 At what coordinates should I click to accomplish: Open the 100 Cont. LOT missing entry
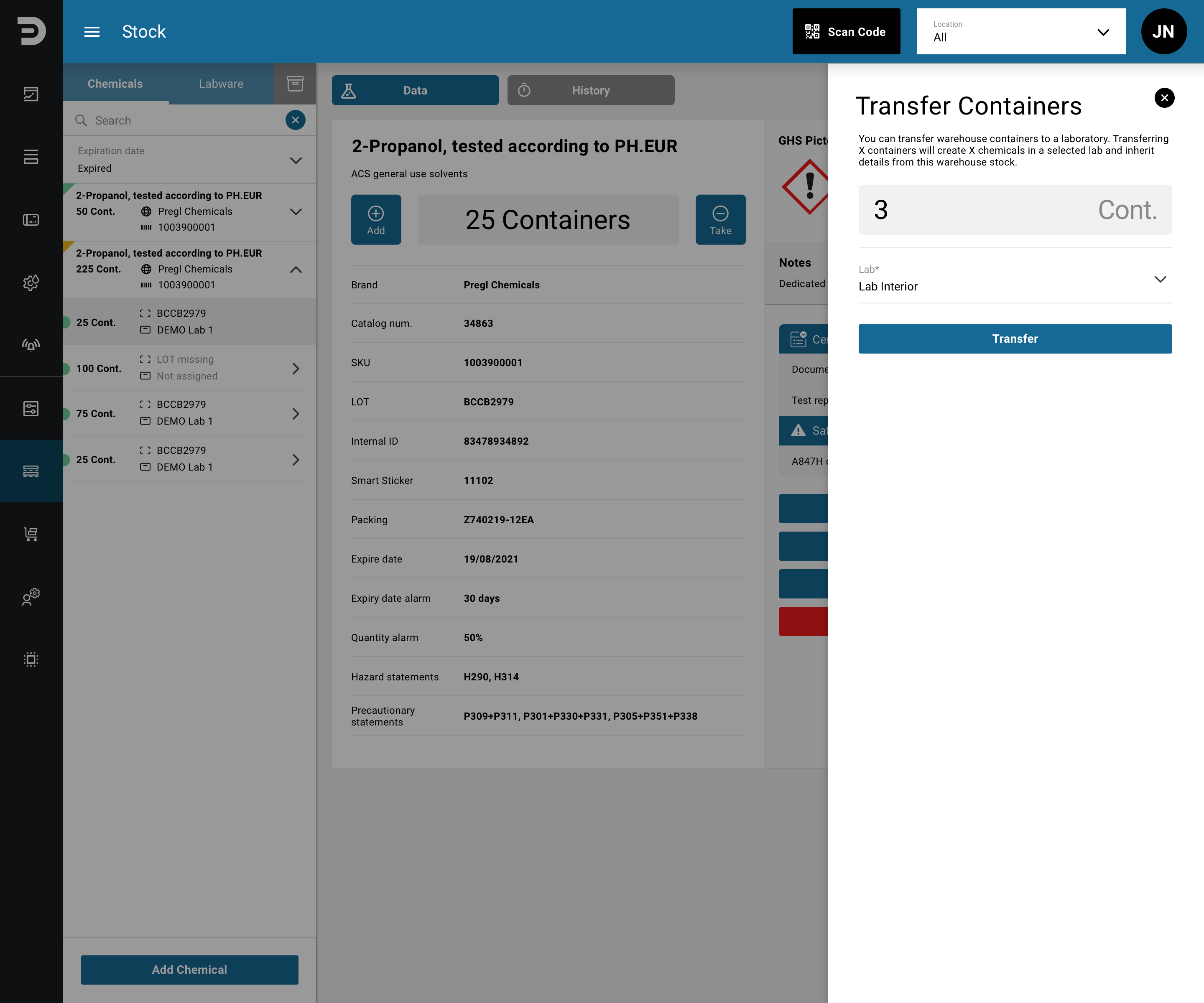pyautogui.click(x=189, y=368)
